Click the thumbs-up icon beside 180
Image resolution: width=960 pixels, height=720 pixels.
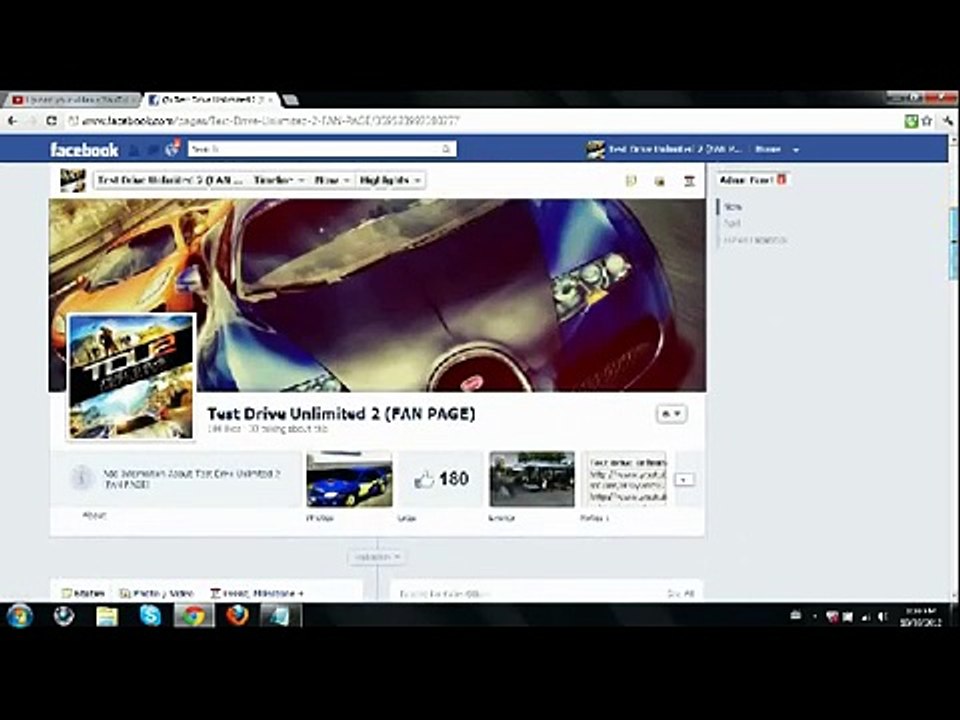[x=424, y=479]
